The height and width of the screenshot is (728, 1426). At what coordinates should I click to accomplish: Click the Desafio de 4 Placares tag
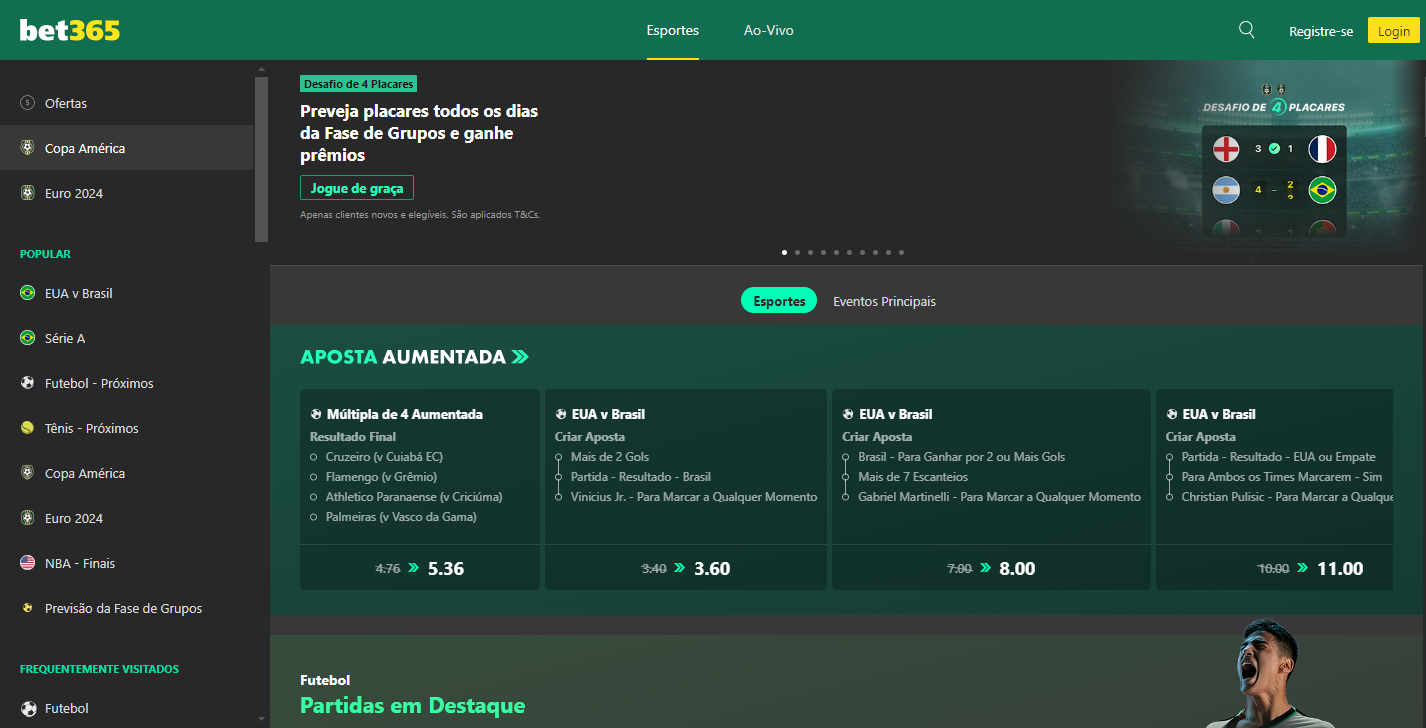[358, 84]
